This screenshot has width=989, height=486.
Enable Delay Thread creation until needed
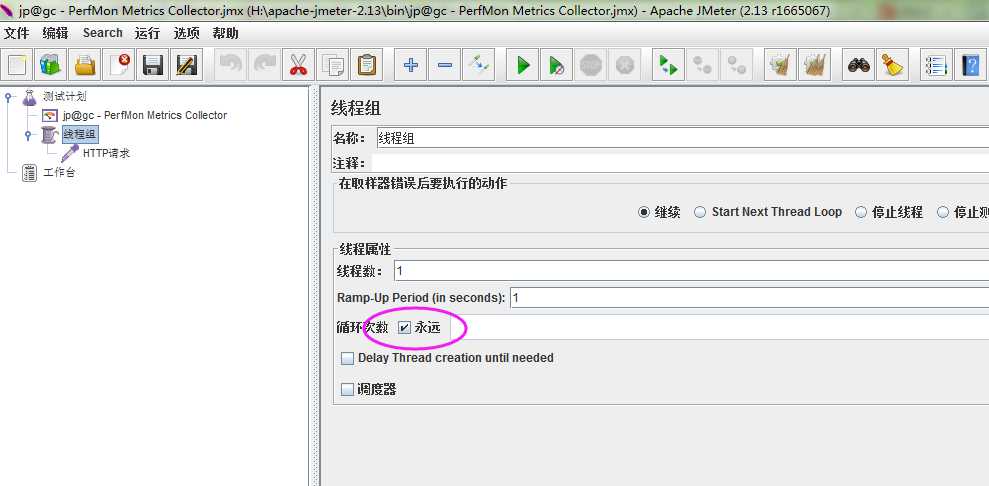[348, 358]
